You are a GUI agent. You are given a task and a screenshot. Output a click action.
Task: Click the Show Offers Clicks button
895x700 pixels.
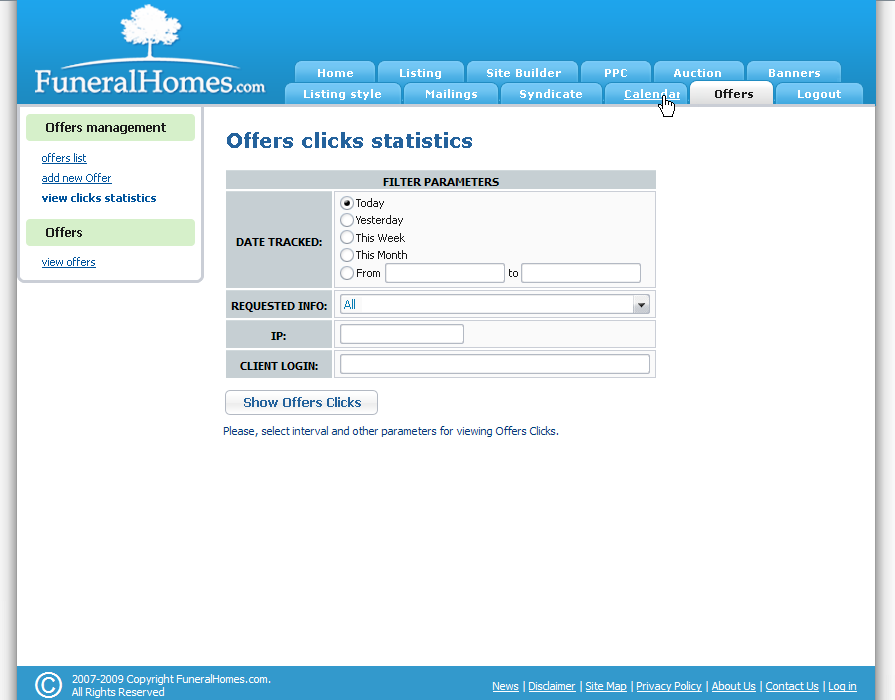click(300, 402)
